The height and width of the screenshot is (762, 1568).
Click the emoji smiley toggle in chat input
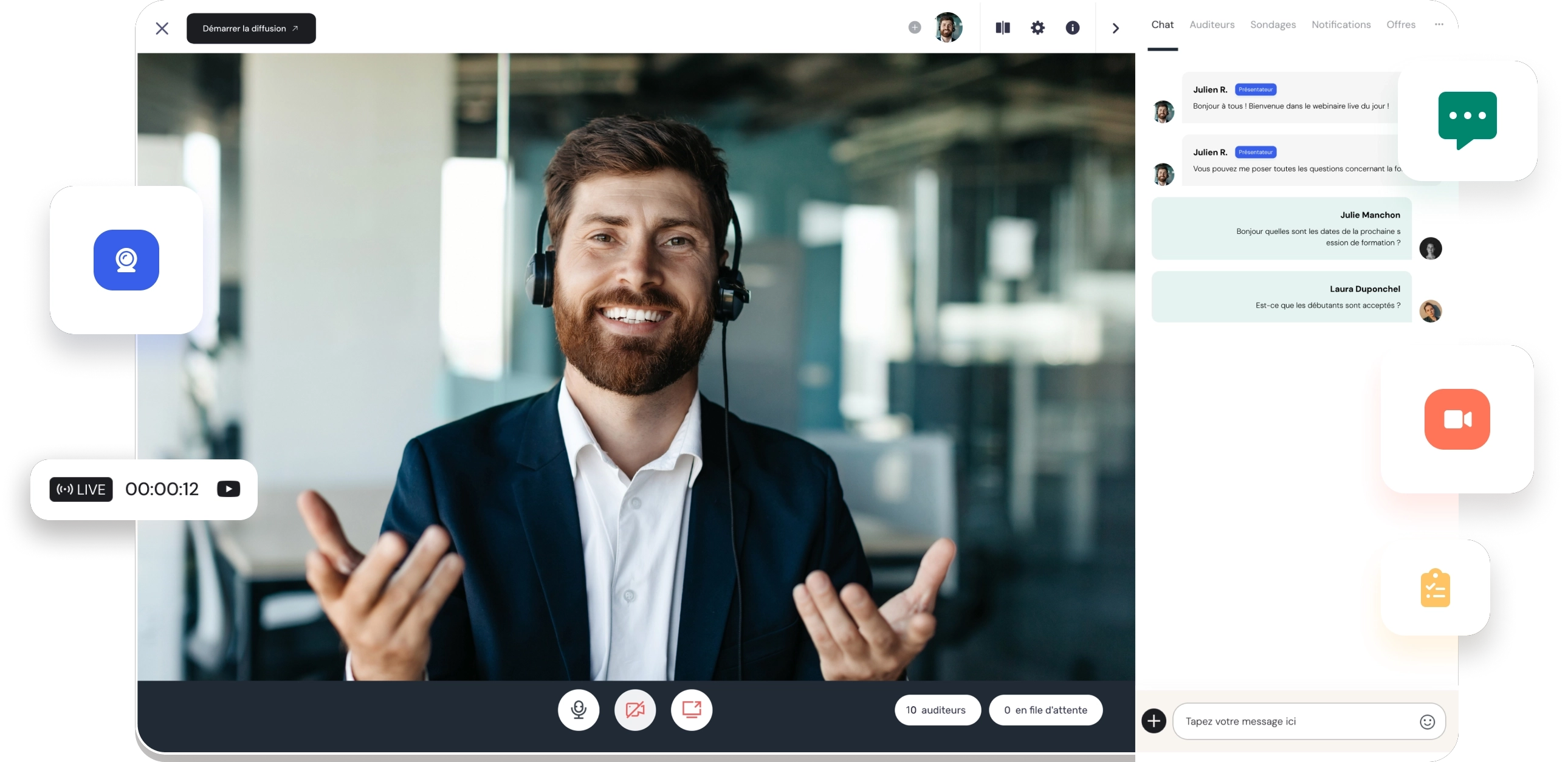(1428, 721)
